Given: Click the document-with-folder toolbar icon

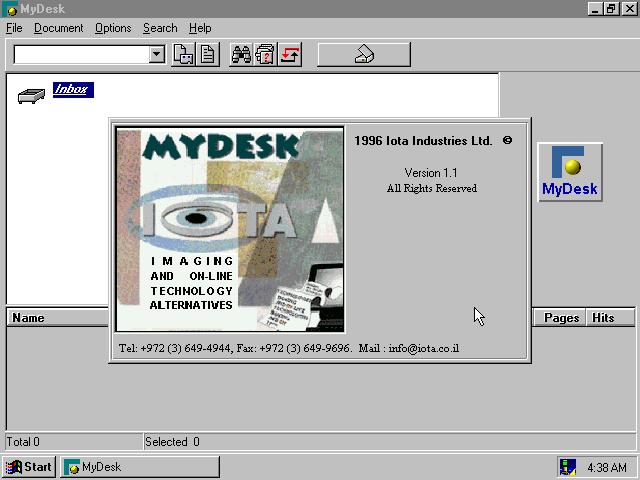Looking at the screenshot, I should 183,54.
